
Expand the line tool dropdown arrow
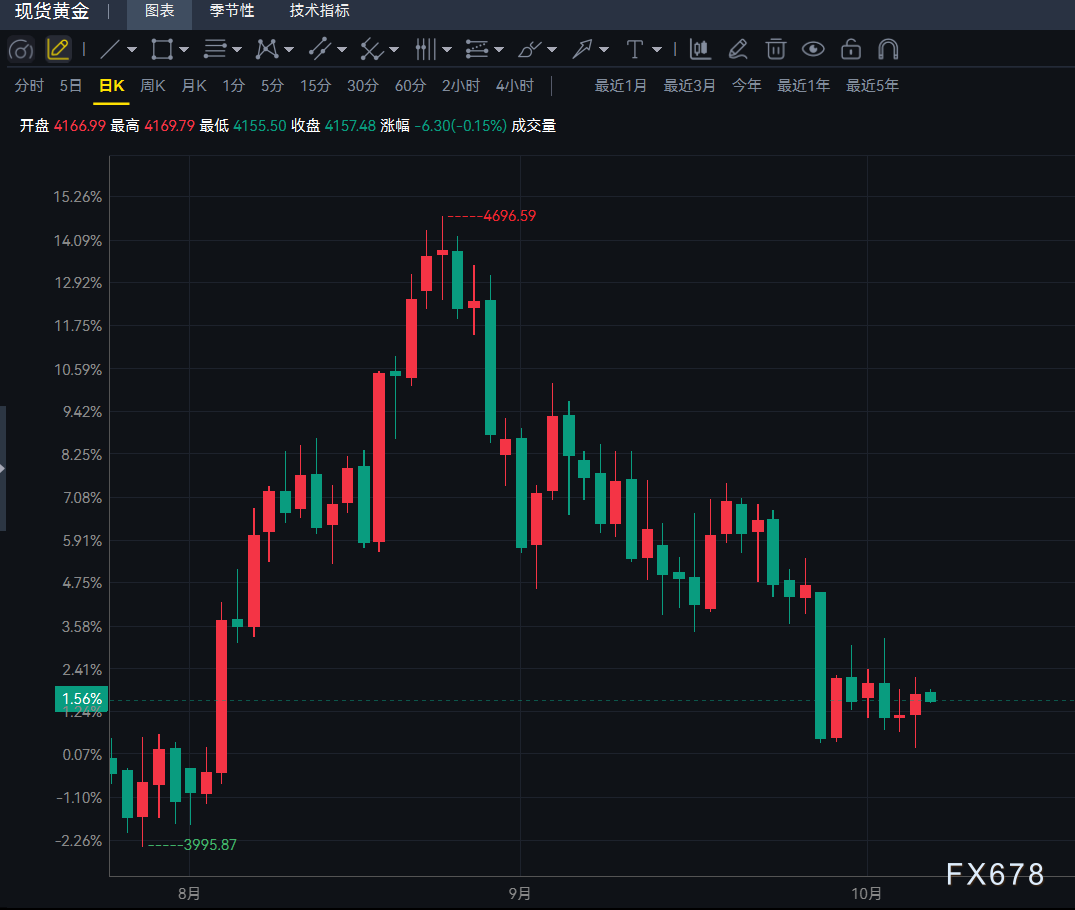coord(132,50)
